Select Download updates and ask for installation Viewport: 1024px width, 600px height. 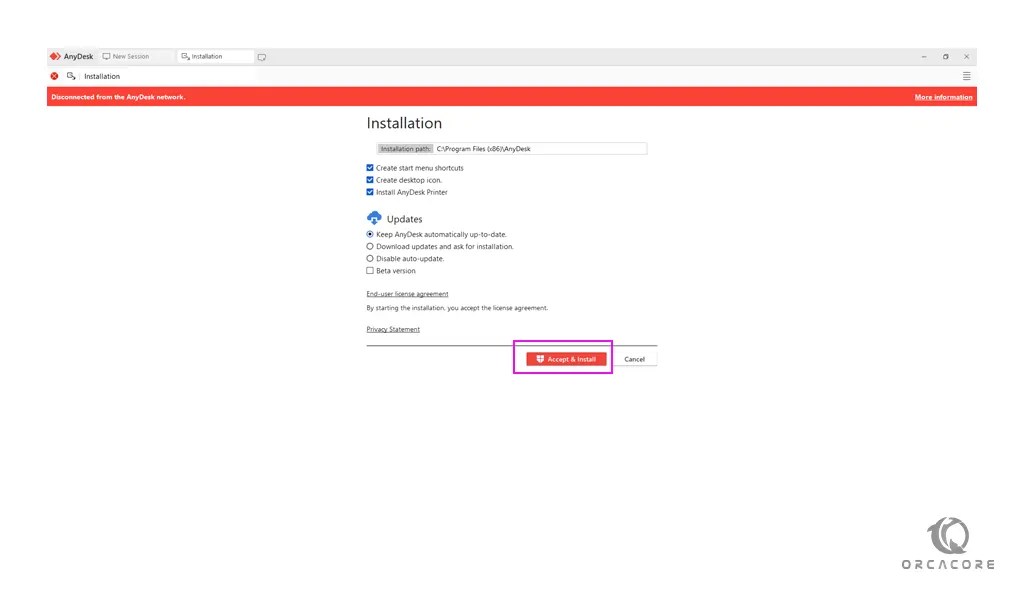[x=370, y=246]
